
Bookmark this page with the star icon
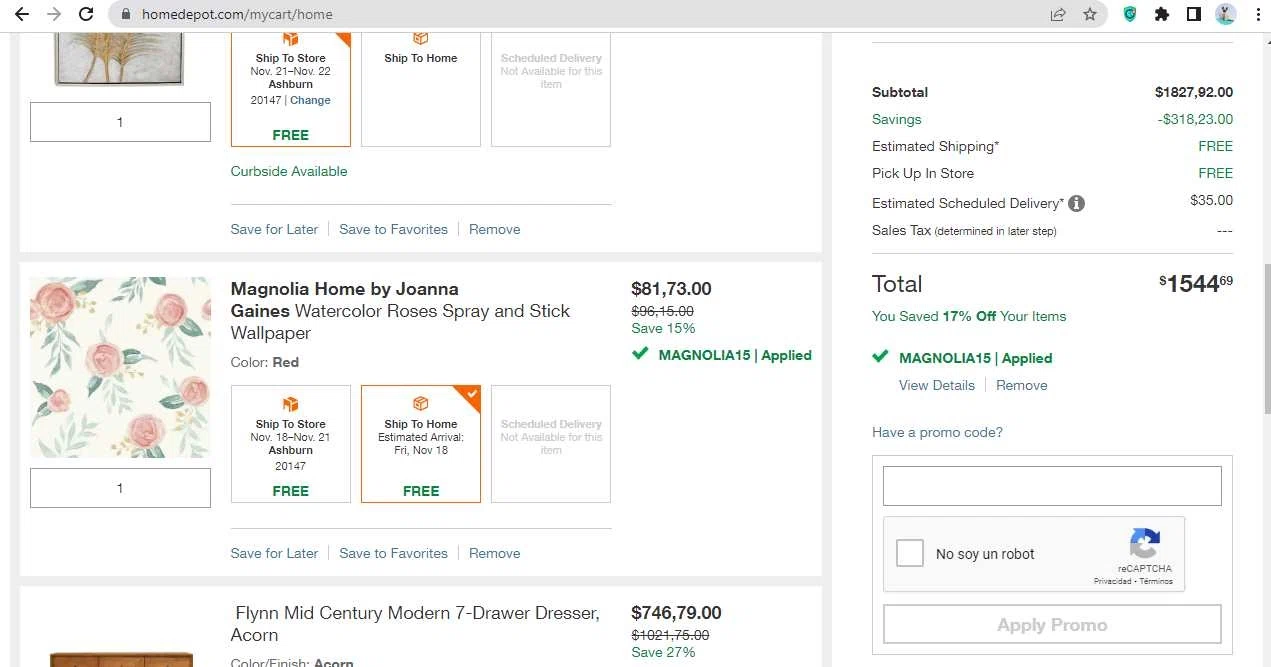[x=1090, y=14]
